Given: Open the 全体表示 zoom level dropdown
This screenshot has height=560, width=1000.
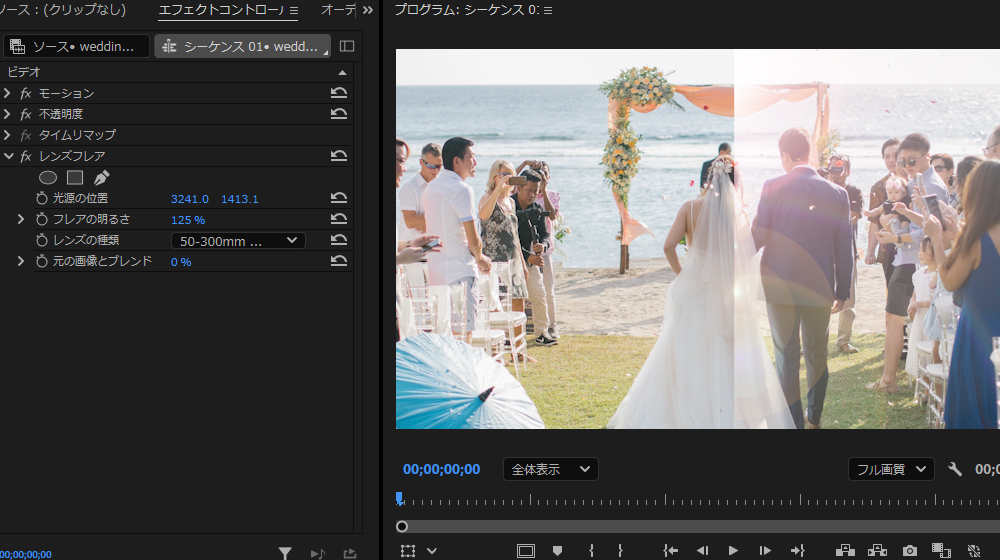Looking at the screenshot, I should [550, 469].
